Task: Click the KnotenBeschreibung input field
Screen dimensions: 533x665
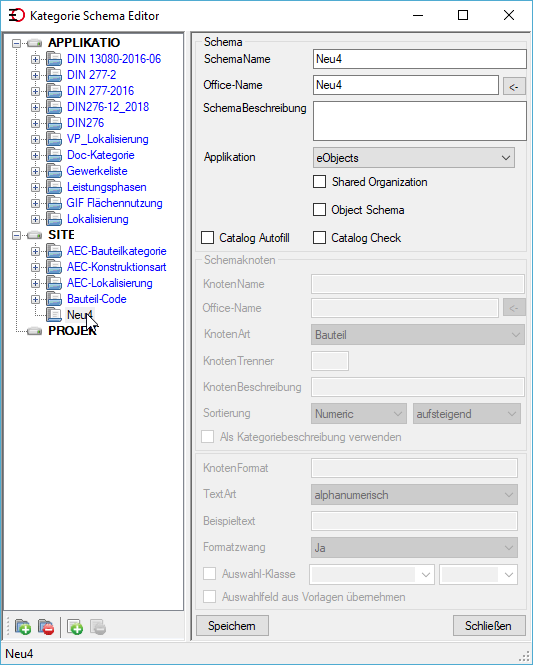Action: click(x=418, y=387)
